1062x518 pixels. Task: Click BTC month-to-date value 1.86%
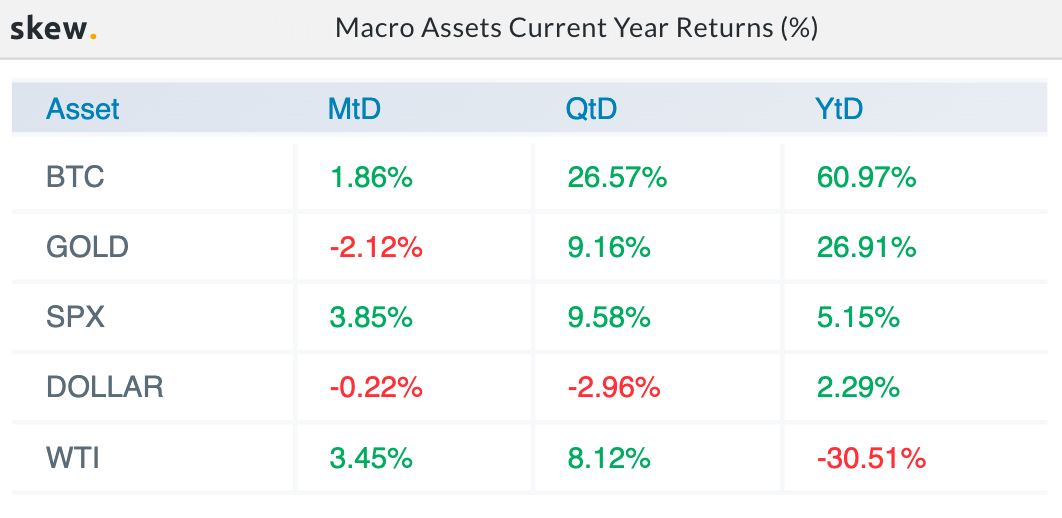371,178
